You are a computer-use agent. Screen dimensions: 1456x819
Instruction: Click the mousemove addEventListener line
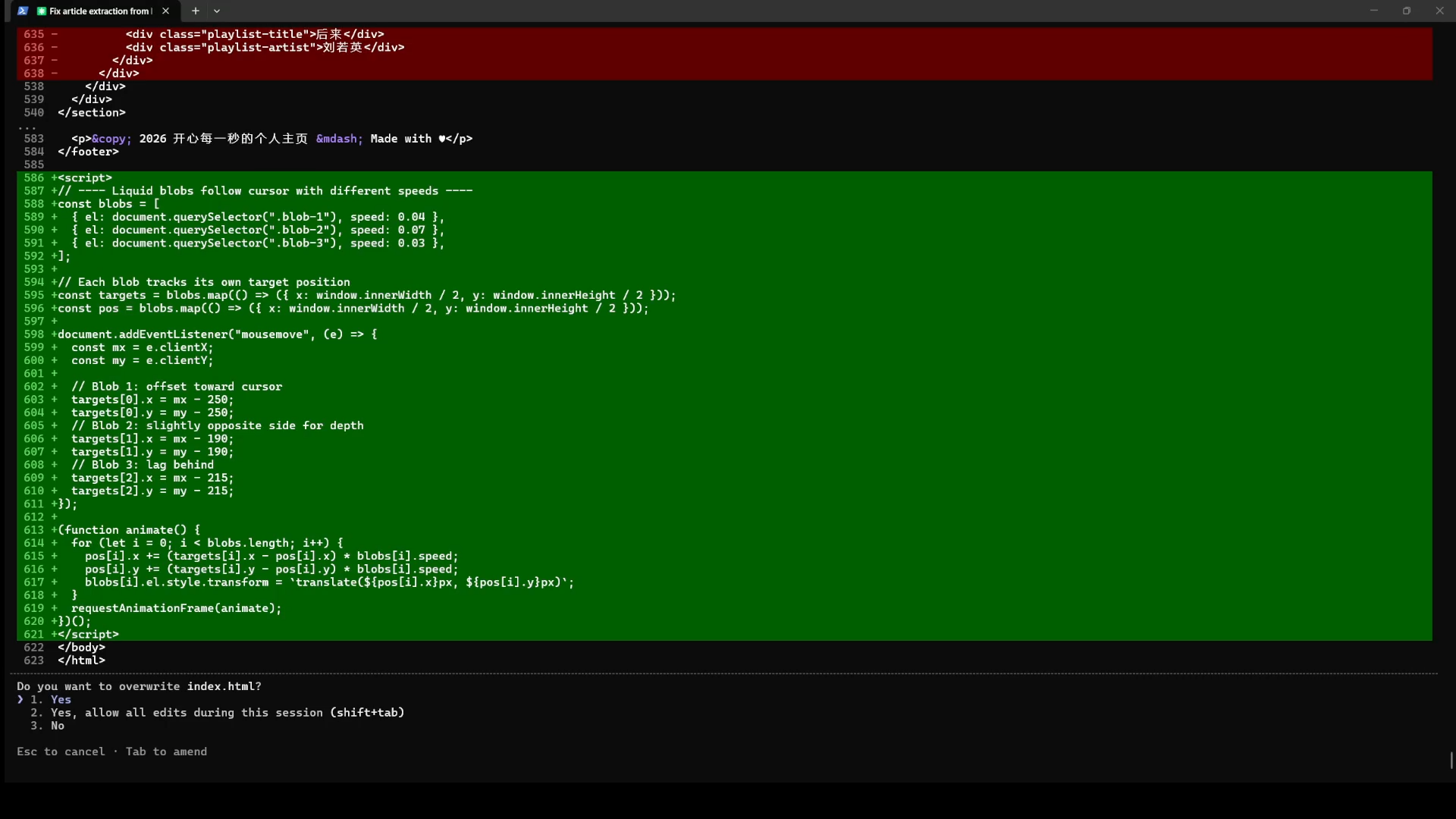(x=217, y=334)
